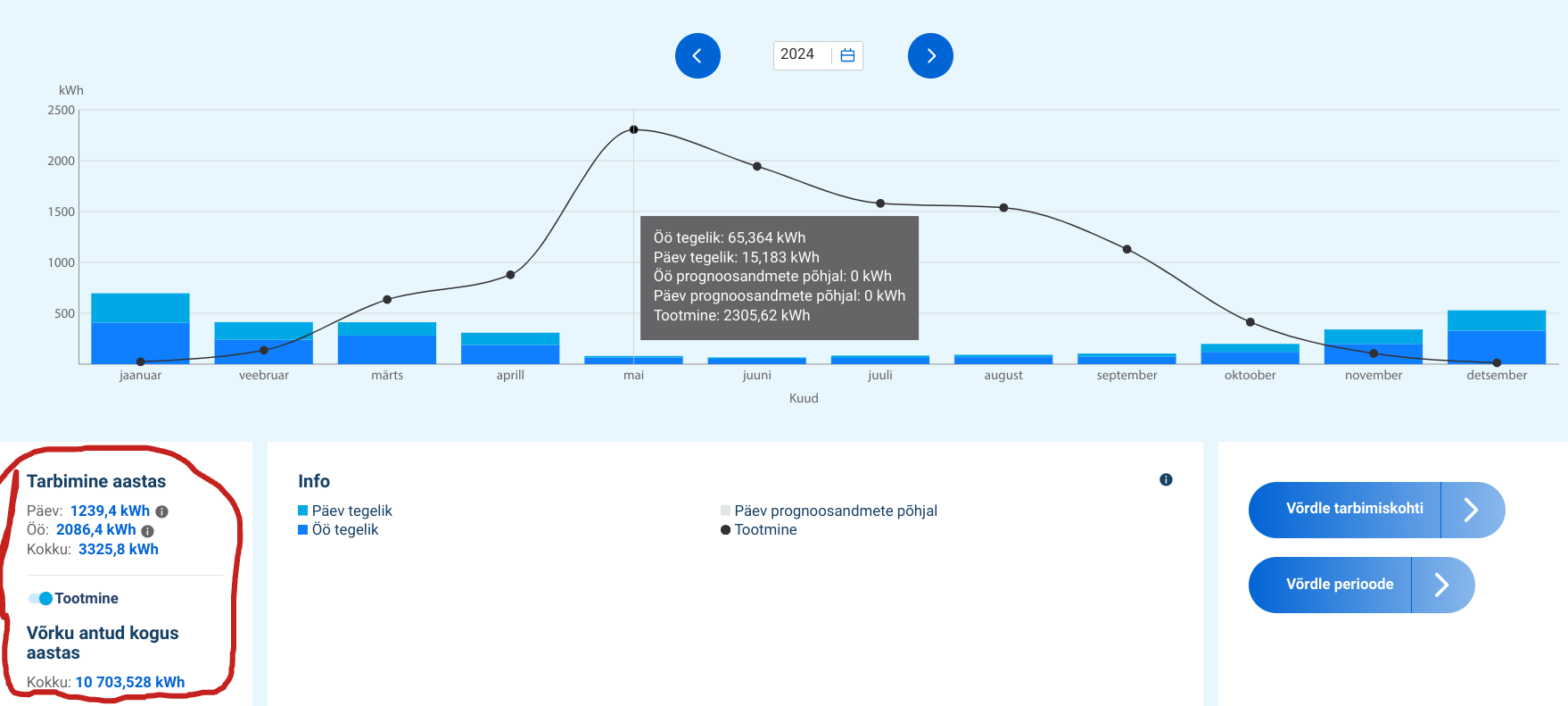This screenshot has width=1568, height=706.
Task: Click the arrow on Võrdle tarbimiskohti button
Action: pyautogui.click(x=1472, y=510)
